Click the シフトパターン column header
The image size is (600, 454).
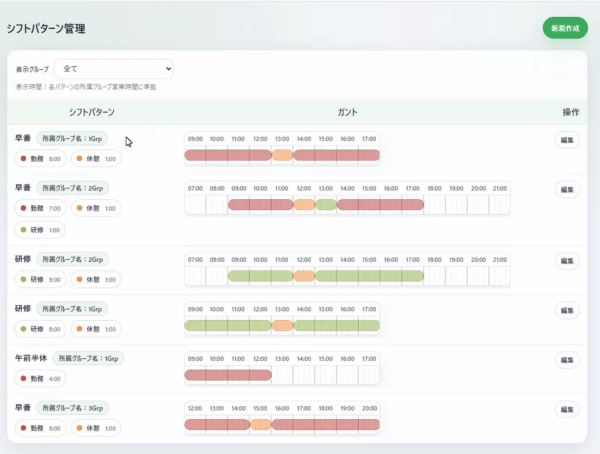(92, 112)
